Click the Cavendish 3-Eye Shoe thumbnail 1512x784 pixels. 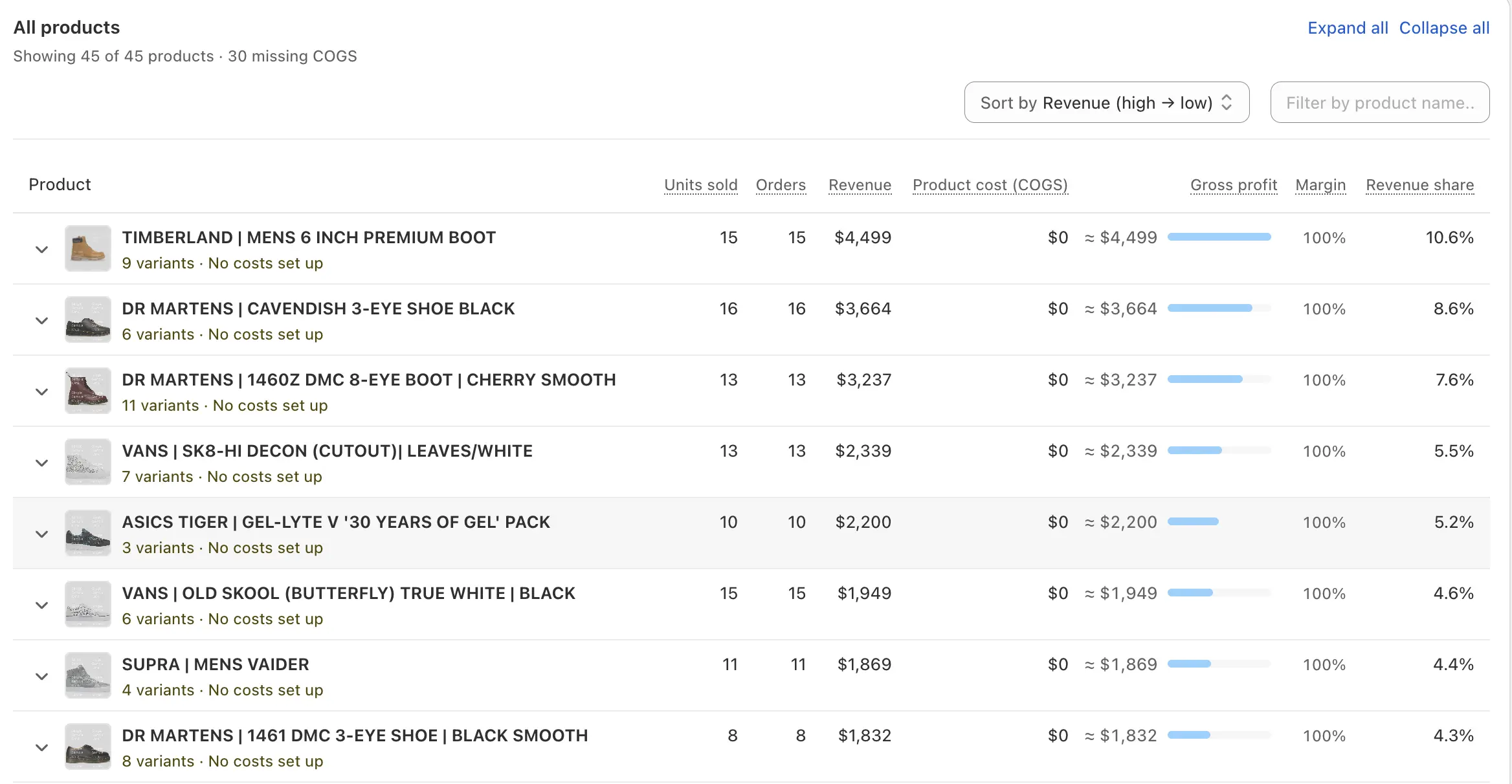click(x=88, y=320)
